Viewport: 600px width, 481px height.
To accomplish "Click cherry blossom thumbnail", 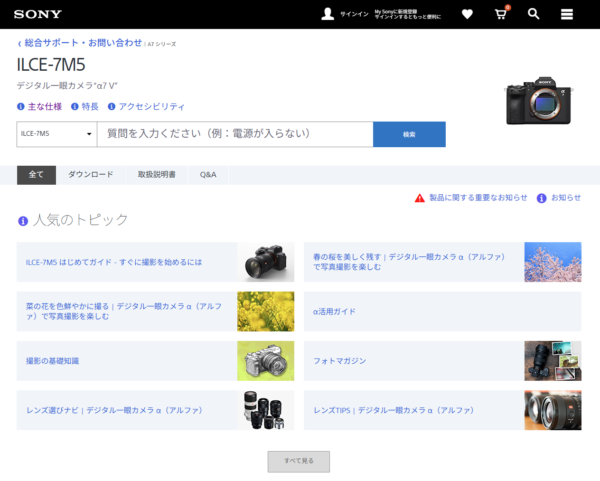I will tap(553, 262).
